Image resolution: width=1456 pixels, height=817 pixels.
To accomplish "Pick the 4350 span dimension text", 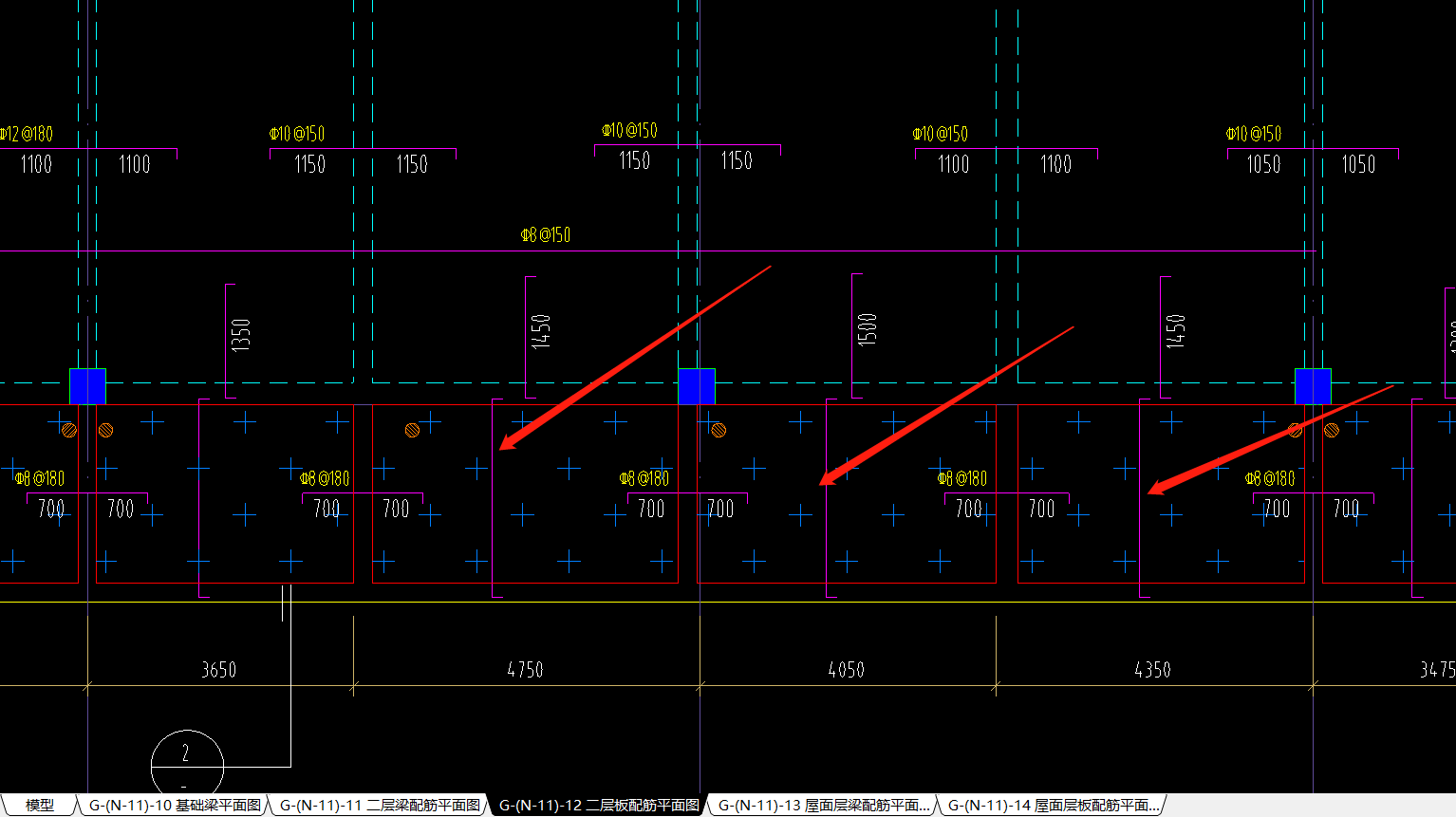I will [1152, 670].
